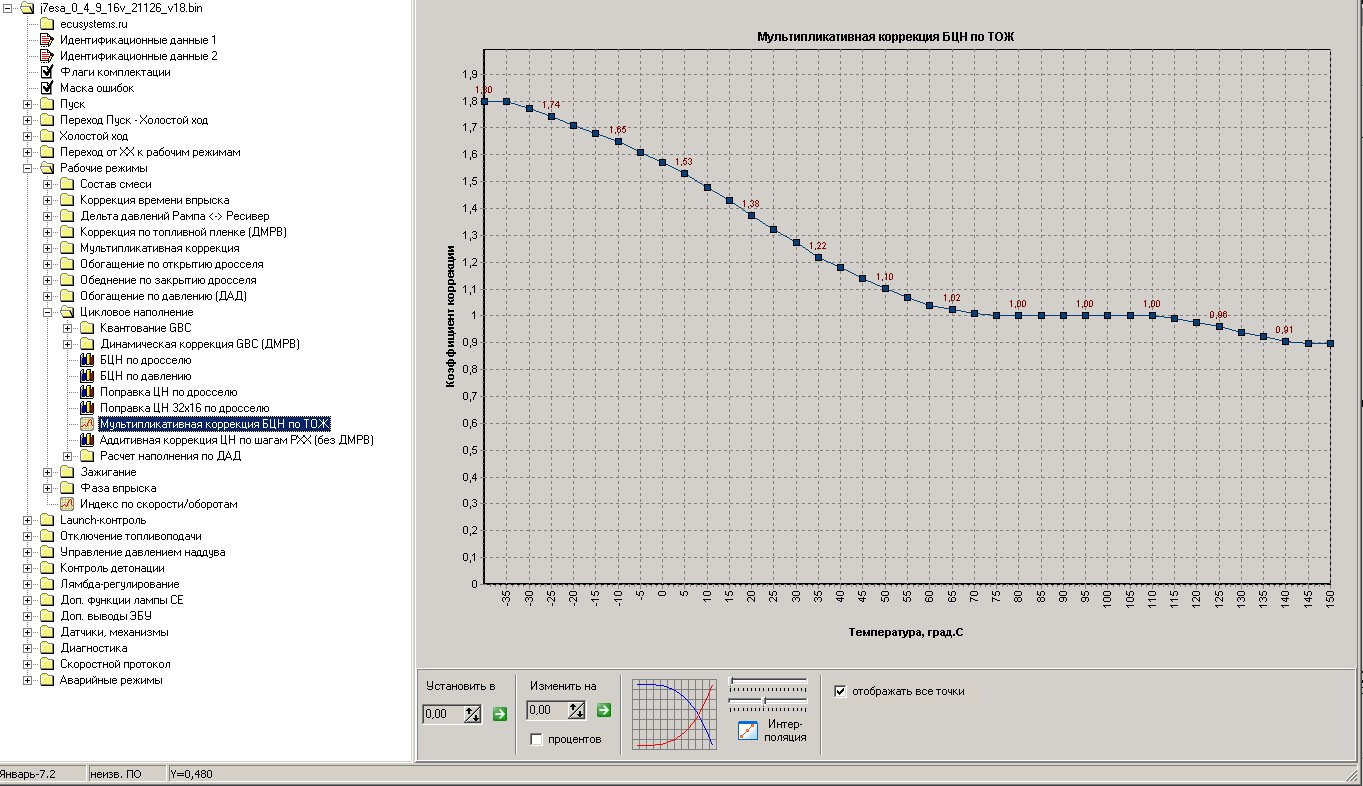Click the Установить в value field
1363x786 pixels.
tap(444, 713)
